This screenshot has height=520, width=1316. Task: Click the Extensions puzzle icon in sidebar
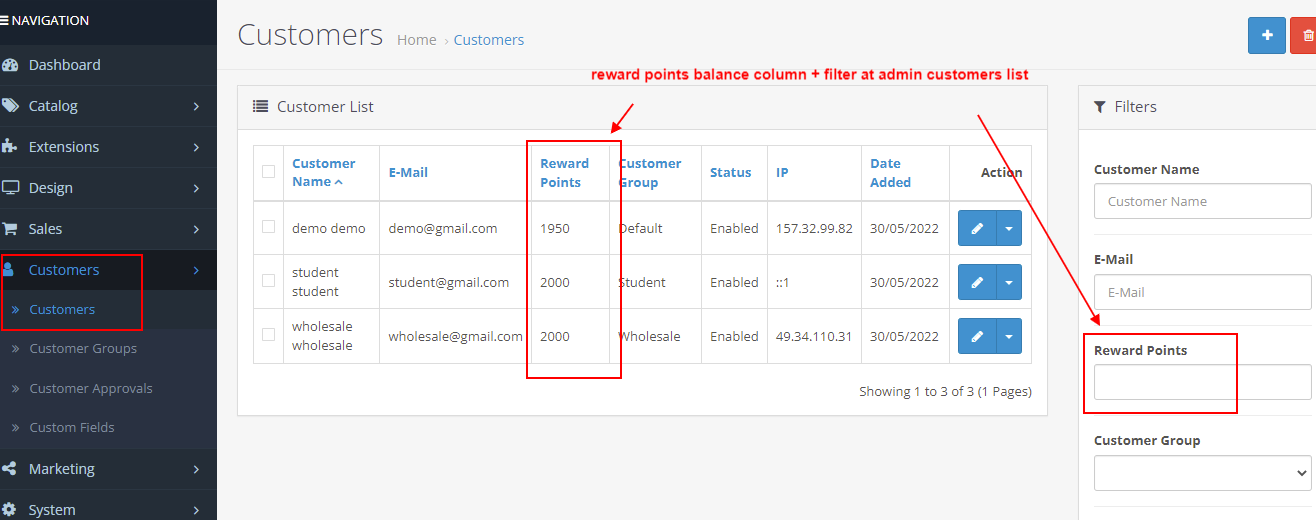[x=11, y=147]
